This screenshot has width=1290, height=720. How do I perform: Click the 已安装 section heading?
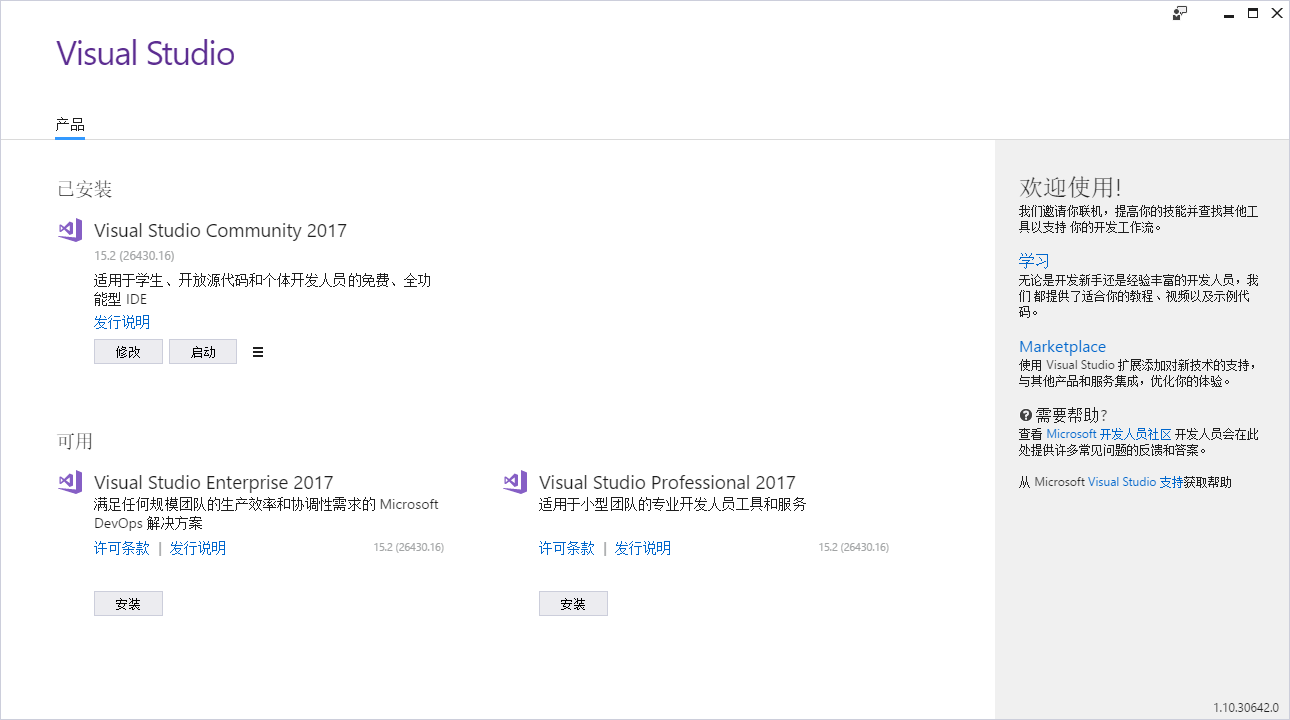[x=85, y=189]
